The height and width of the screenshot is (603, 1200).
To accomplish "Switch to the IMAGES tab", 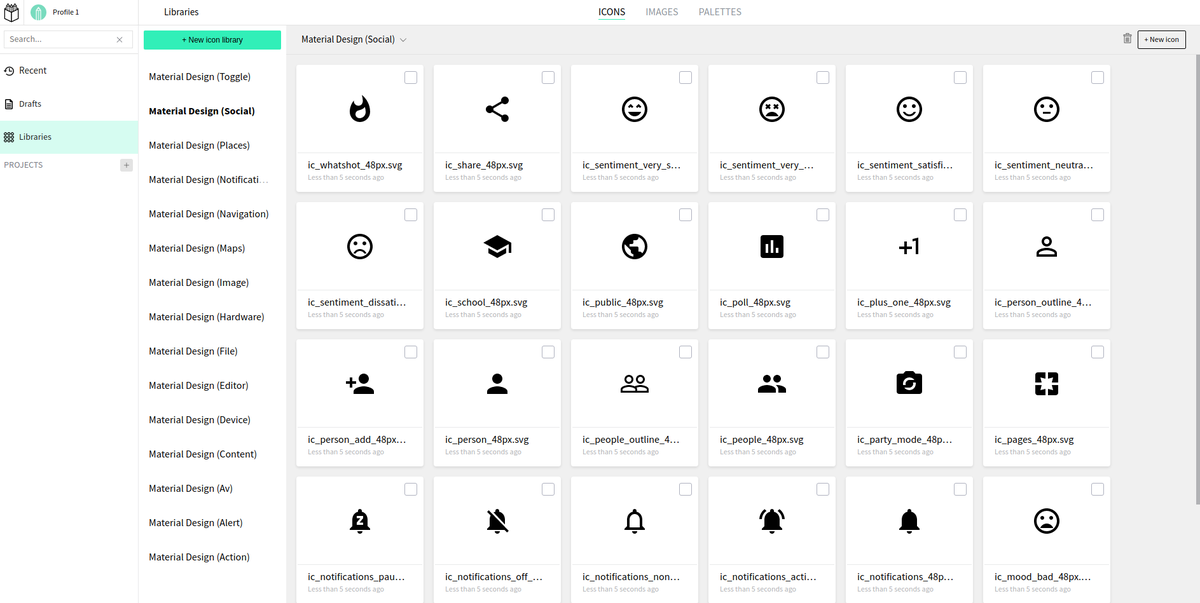I will click(x=662, y=12).
